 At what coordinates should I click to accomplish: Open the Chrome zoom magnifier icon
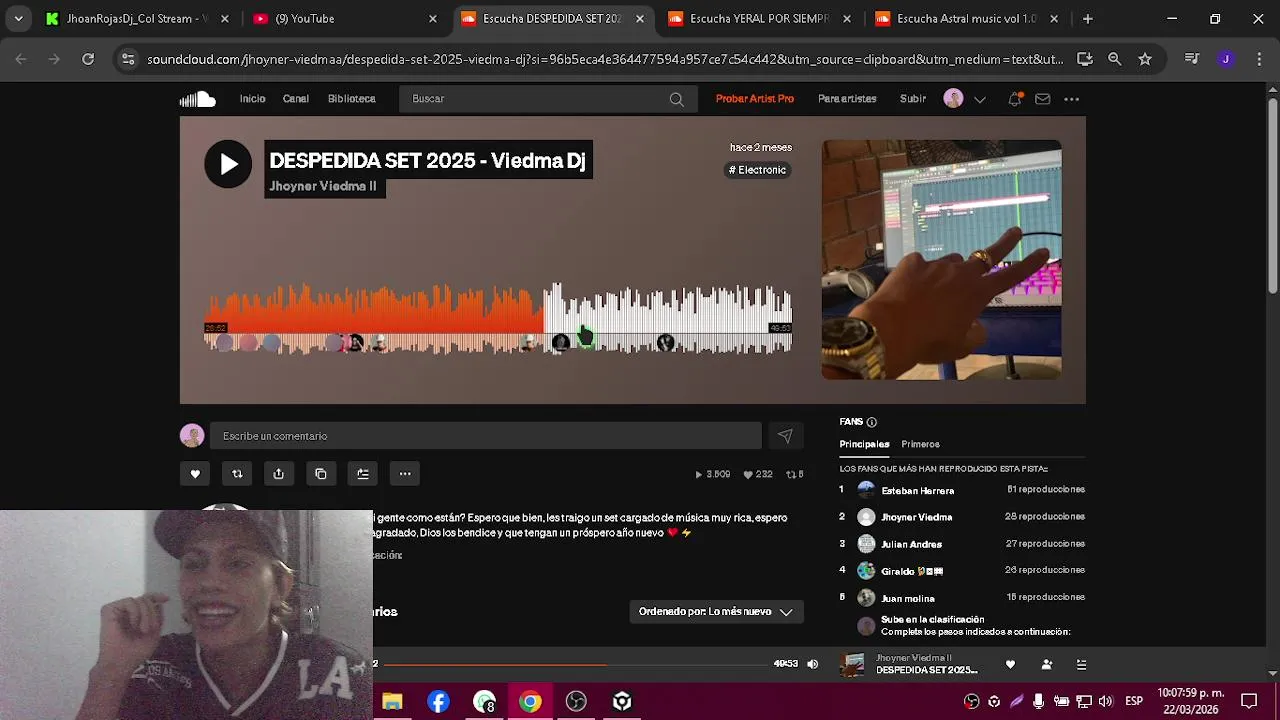[x=1114, y=59]
